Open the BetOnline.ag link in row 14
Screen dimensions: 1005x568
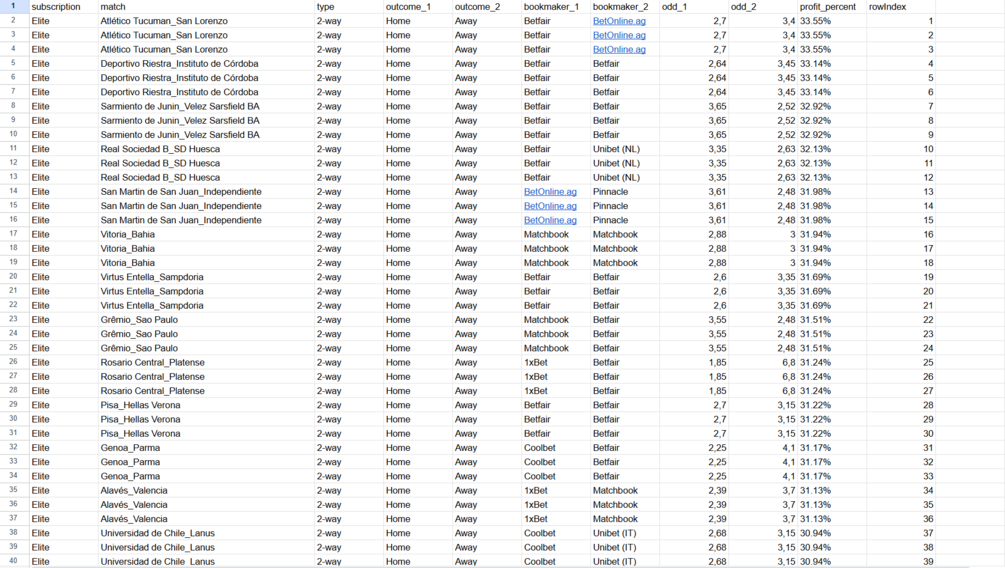click(550, 192)
